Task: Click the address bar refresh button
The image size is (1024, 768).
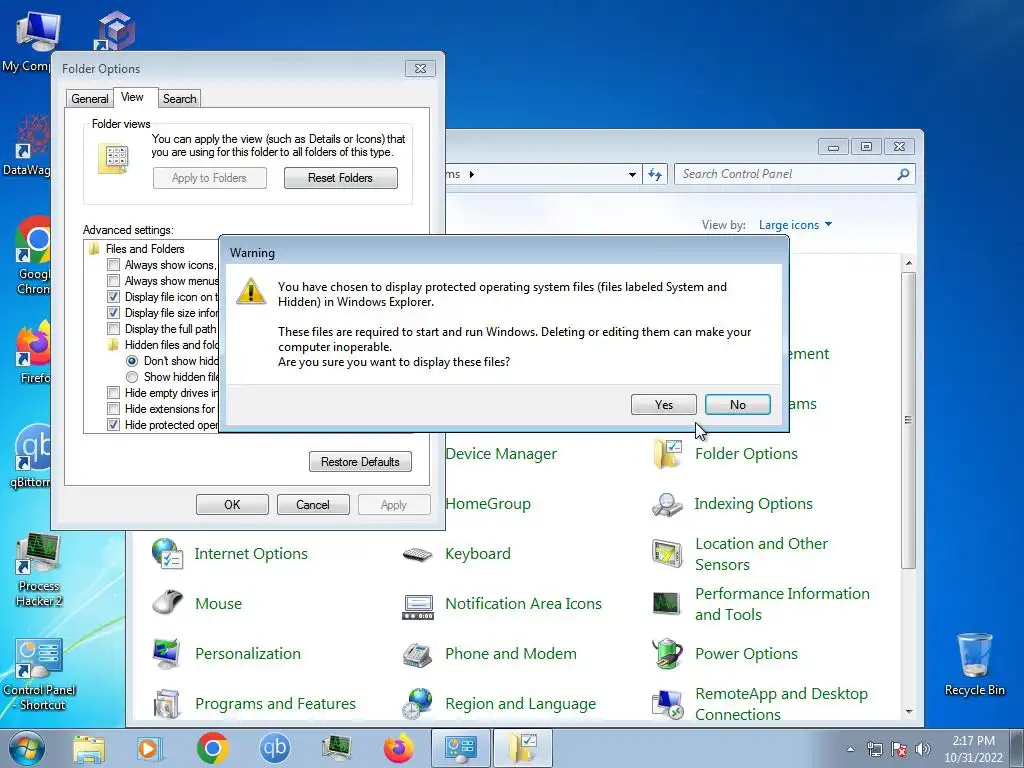Action: 655,174
